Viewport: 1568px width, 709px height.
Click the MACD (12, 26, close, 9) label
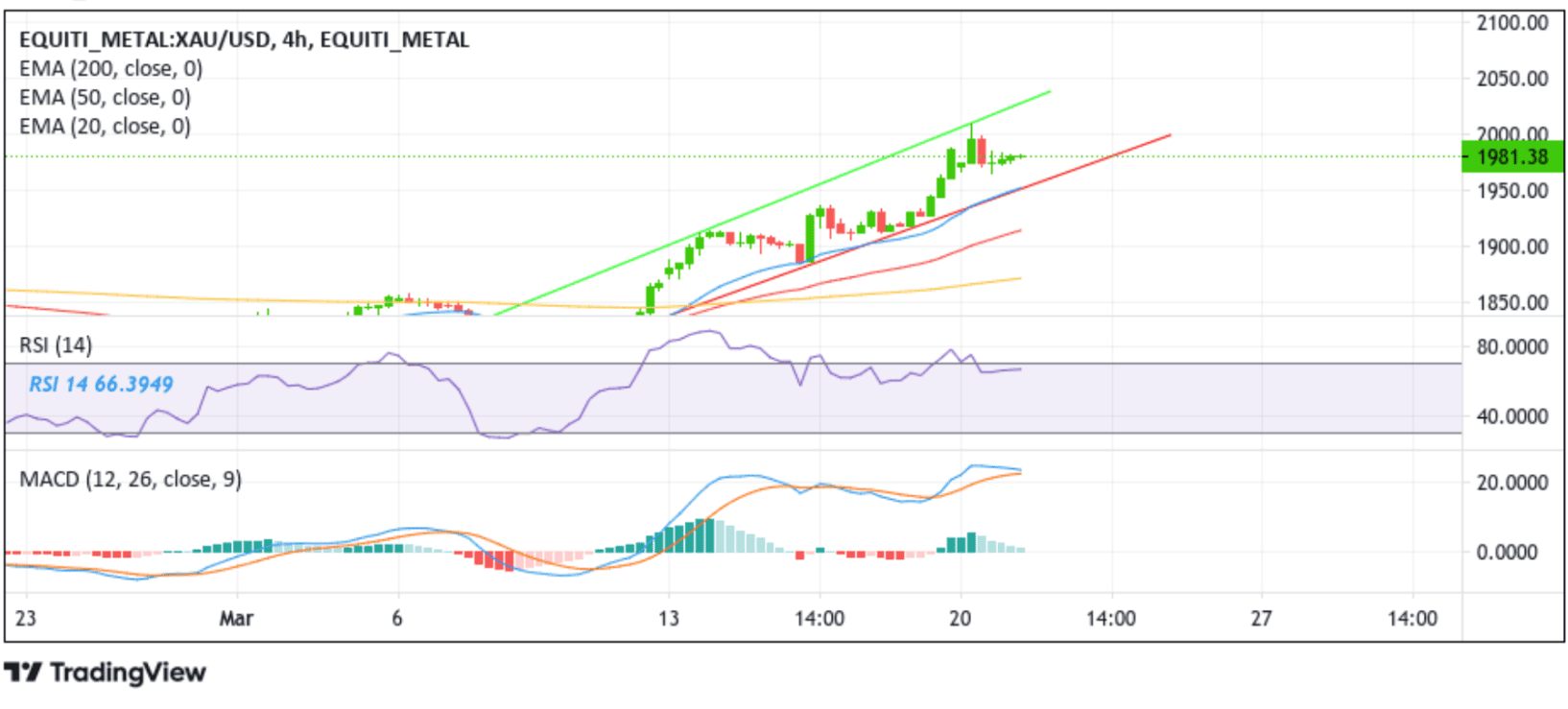click(131, 479)
